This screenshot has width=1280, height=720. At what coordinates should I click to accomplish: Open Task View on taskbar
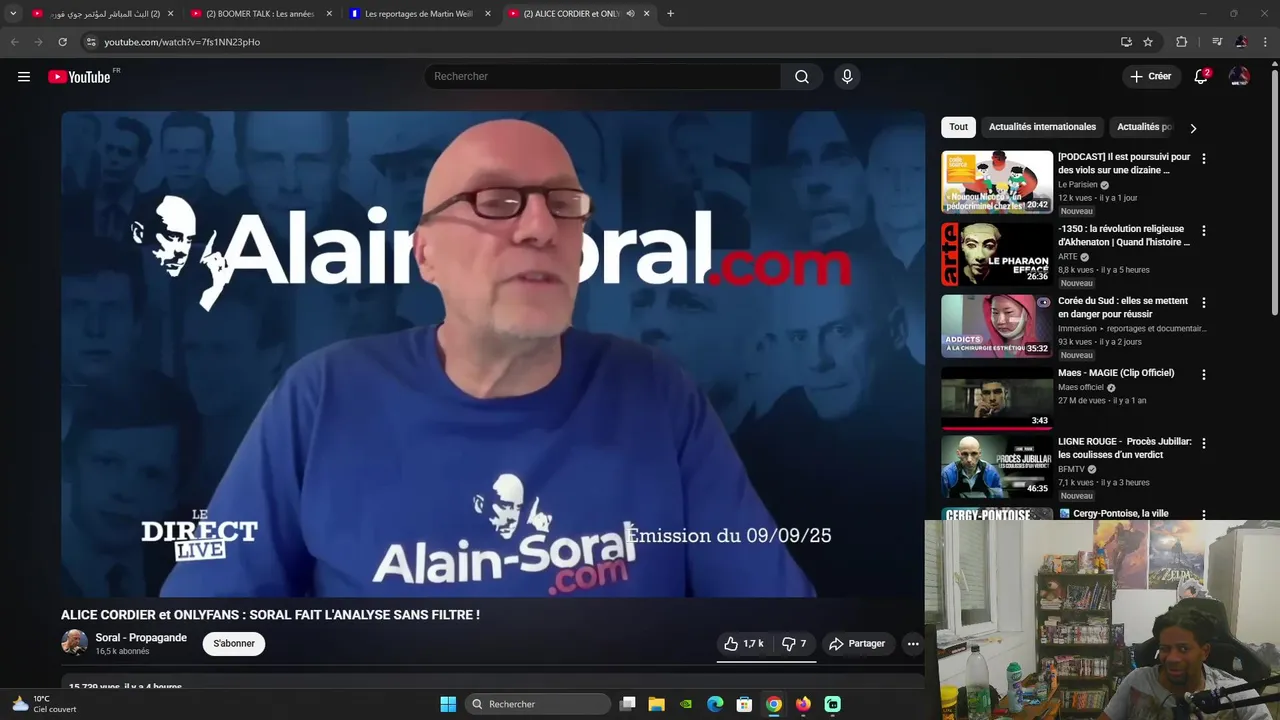point(628,704)
